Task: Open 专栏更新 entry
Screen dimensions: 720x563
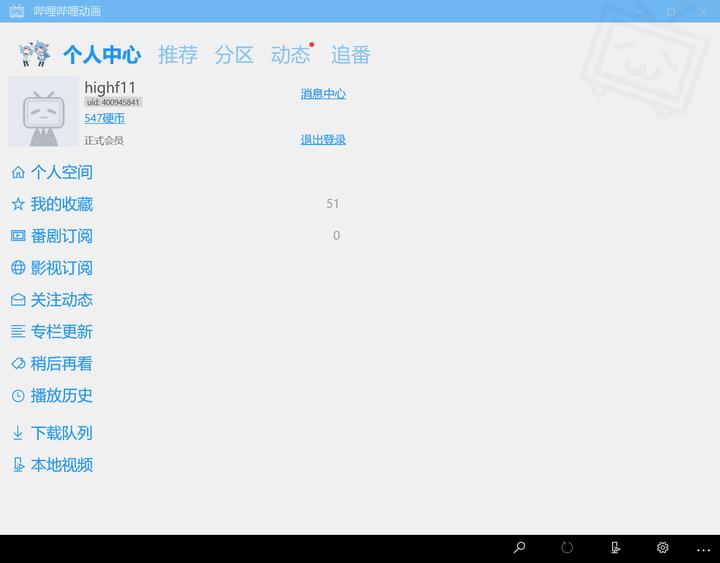Action: [x=62, y=332]
